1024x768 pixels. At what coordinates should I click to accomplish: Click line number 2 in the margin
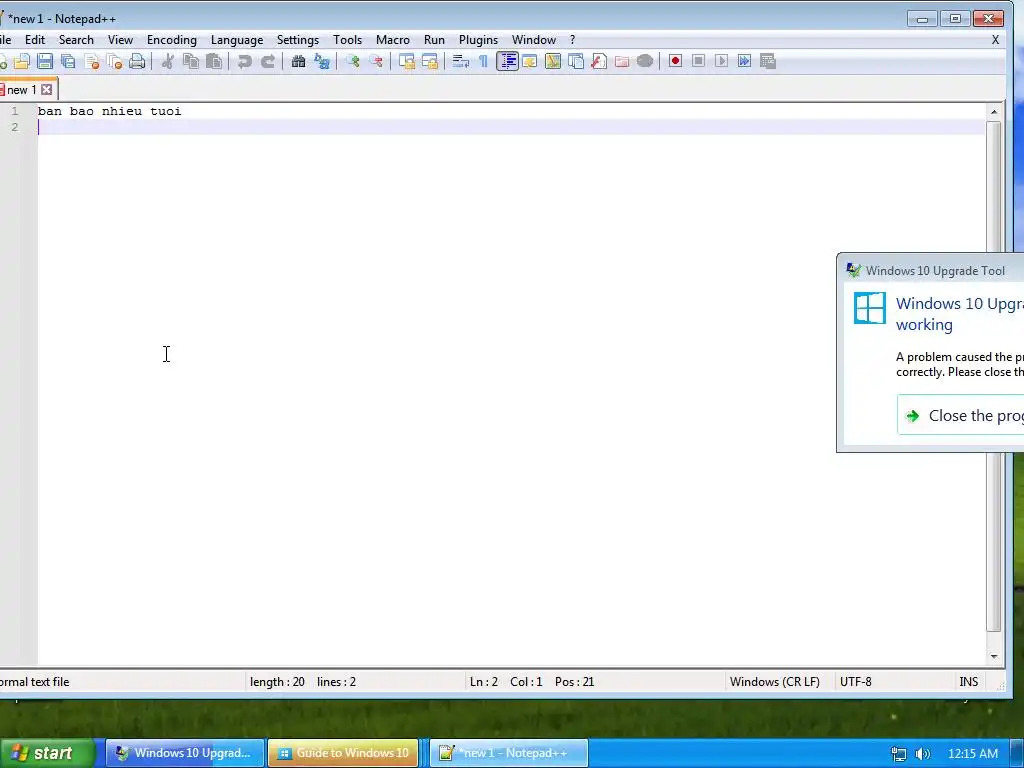[x=14, y=127]
